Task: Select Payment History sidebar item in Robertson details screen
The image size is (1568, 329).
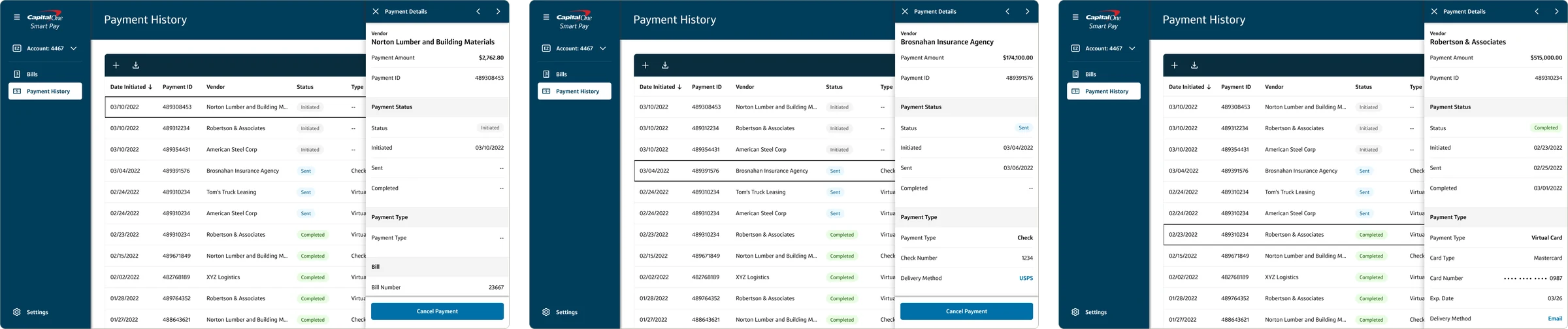Action: tap(1103, 91)
